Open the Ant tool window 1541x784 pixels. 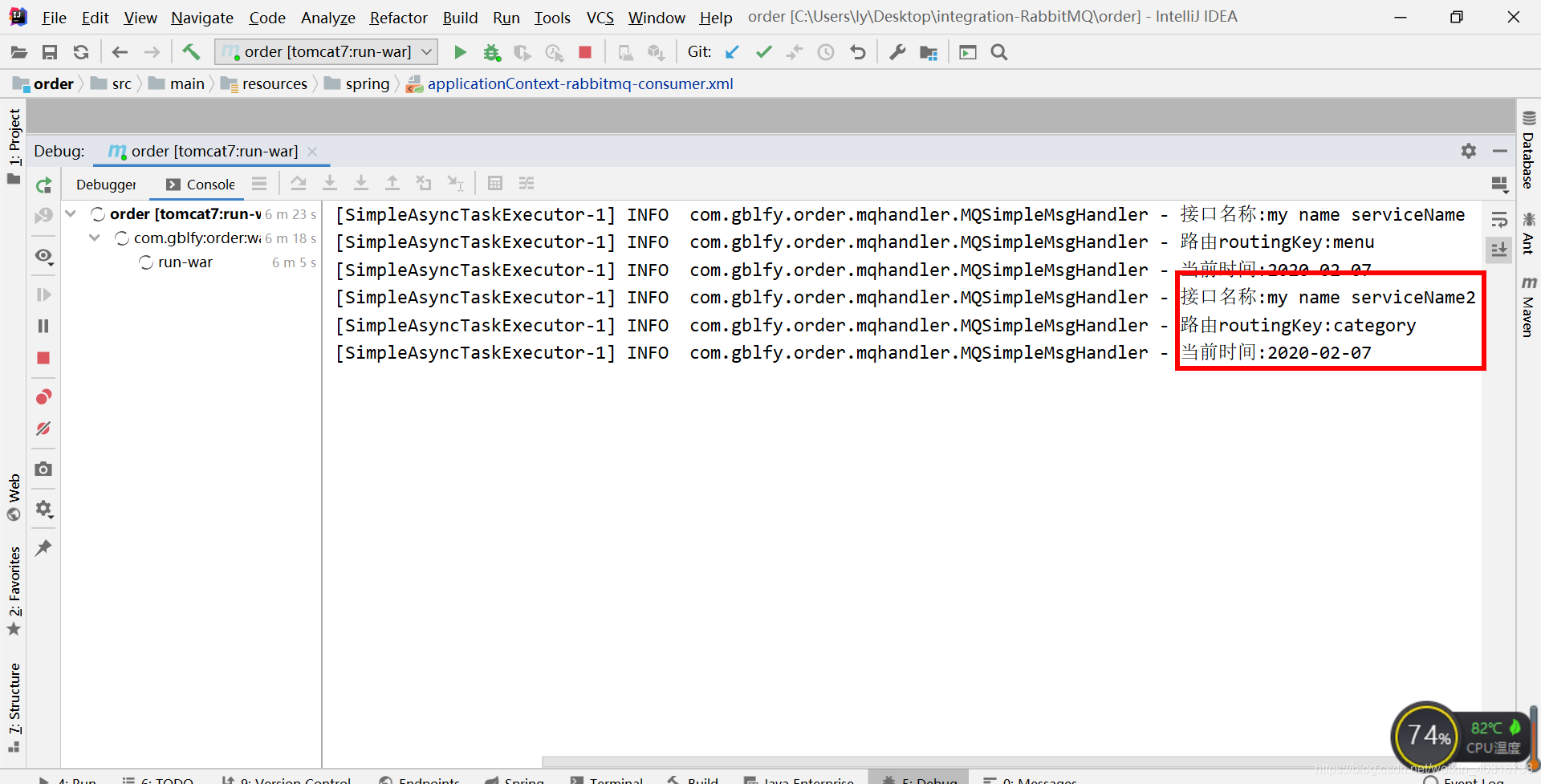(x=1528, y=234)
